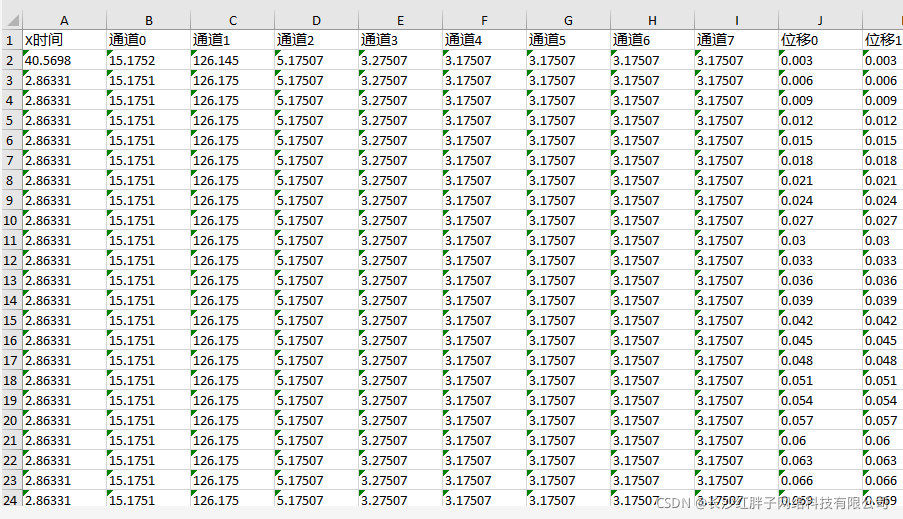Viewport: 903px width, 519px height.
Task: Select row 23 header
Action: coord(12,480)
